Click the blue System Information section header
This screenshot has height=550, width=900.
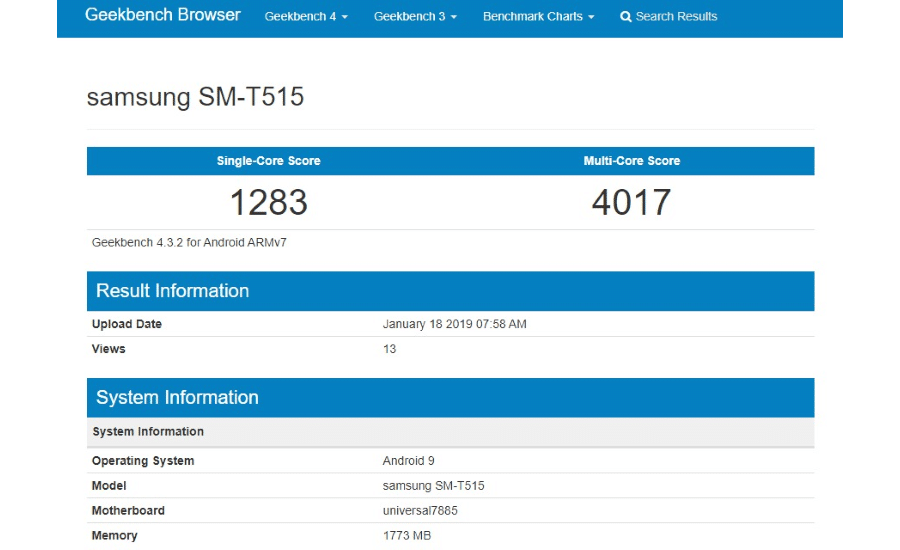tap(451, 398)
